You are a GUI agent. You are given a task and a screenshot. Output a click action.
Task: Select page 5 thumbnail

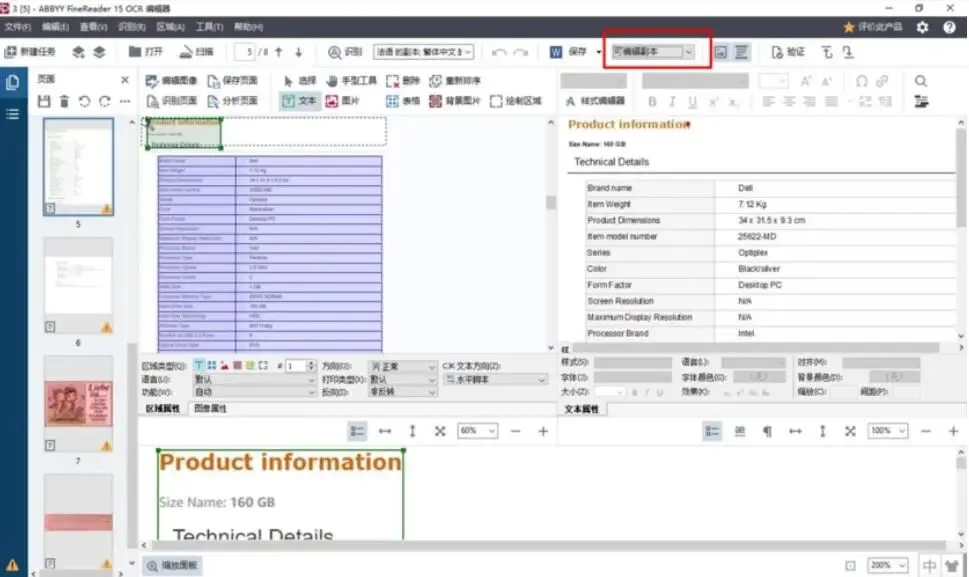pyautogui.click(x=78, y=167)
